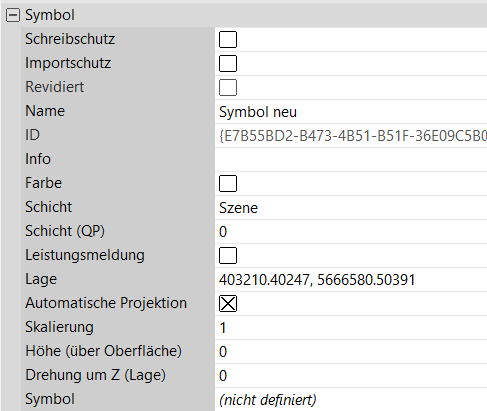Screen dimensions: 487x411
Task: Tick the Importschutz checkbox
Action: pos(228,64)
